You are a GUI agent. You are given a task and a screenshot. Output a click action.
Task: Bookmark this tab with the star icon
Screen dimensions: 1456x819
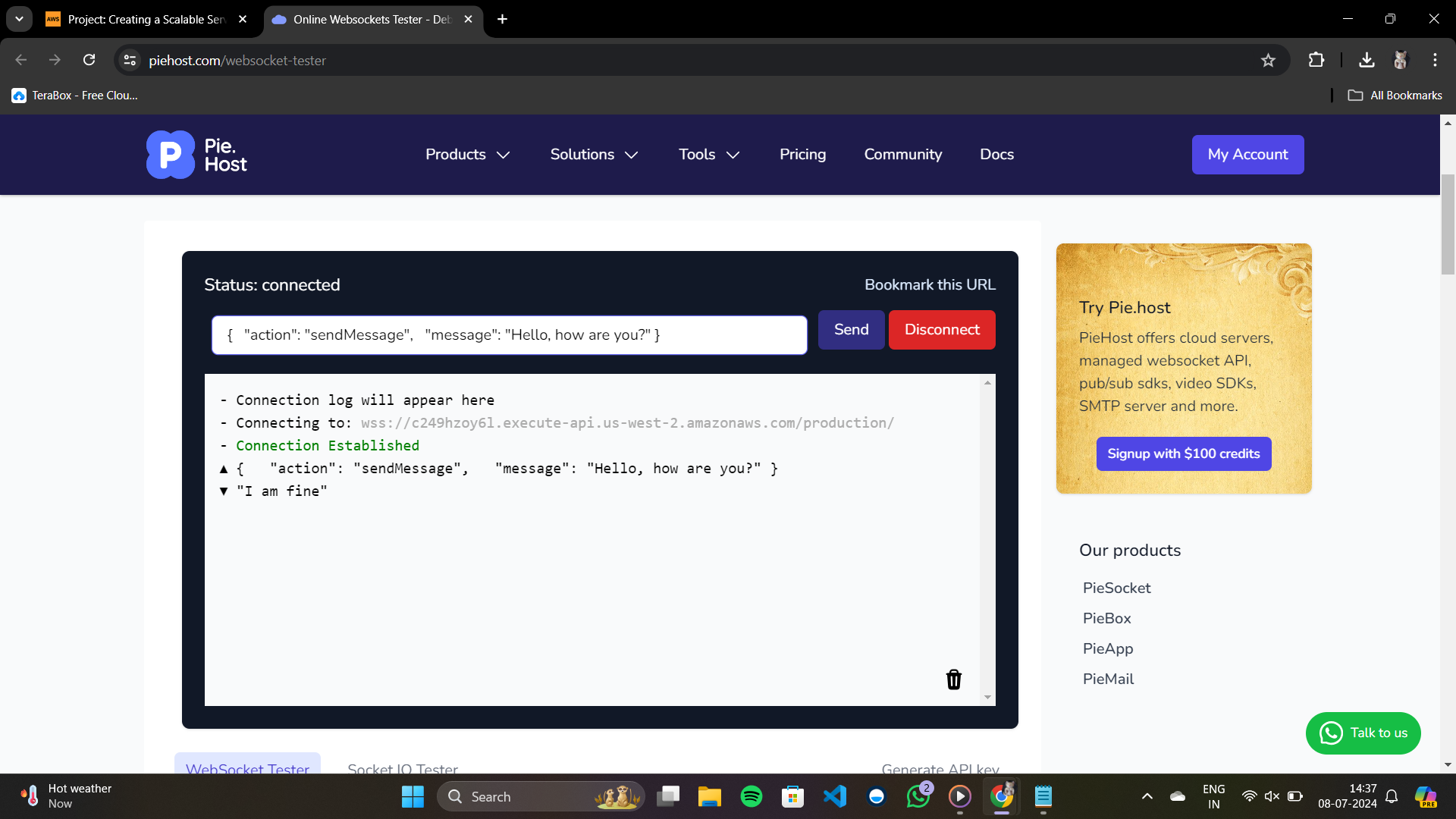[1268, 61]
